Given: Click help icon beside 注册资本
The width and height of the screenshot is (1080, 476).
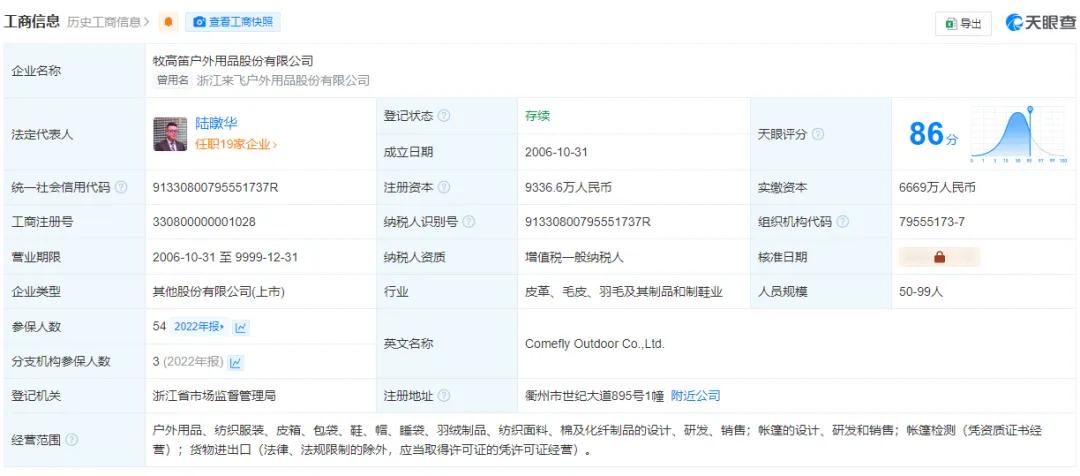Looking at the screenshot, I should coord(444,187).
